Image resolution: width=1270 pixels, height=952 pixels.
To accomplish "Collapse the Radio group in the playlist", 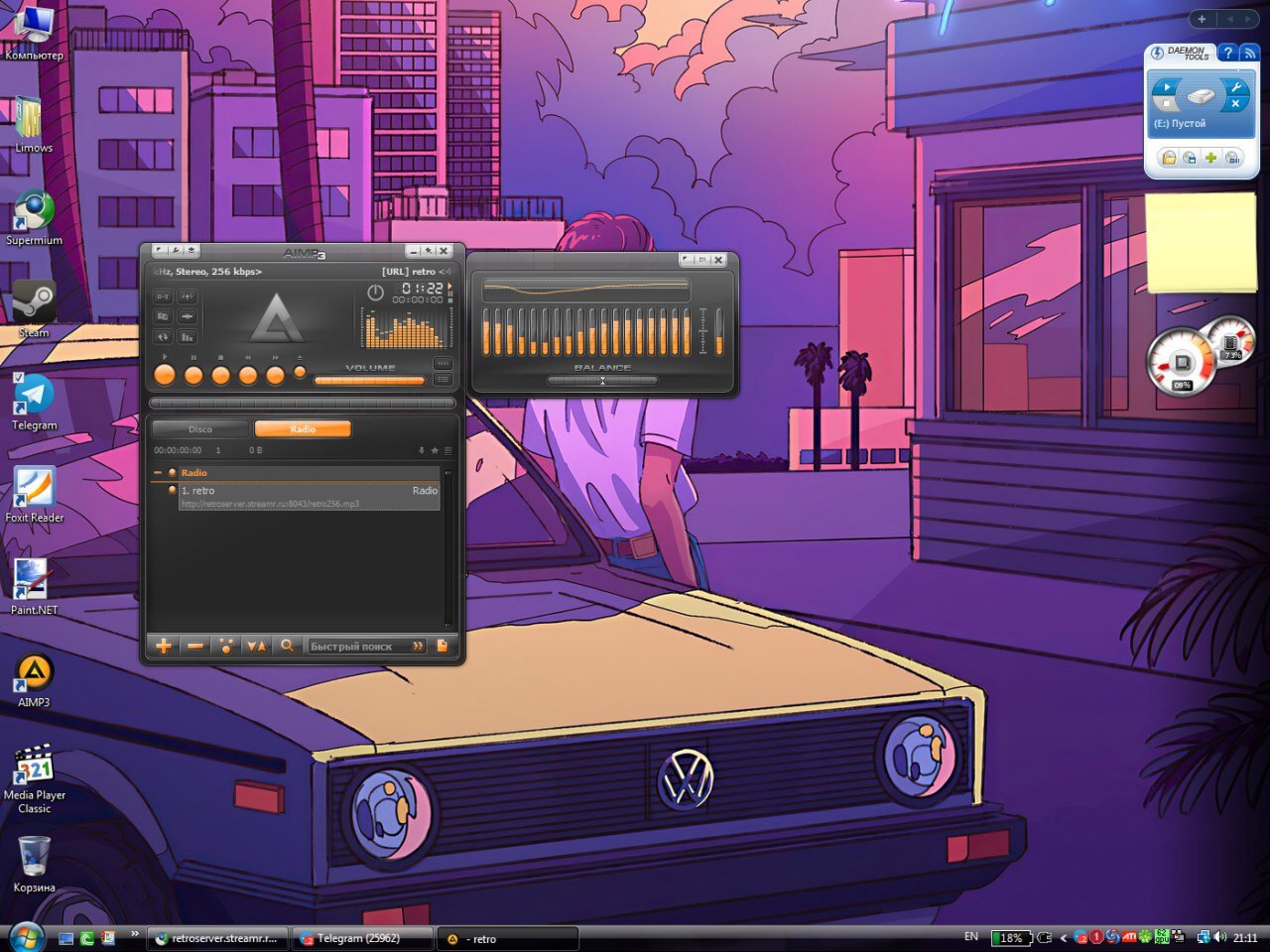I will (x=158, y=473).
